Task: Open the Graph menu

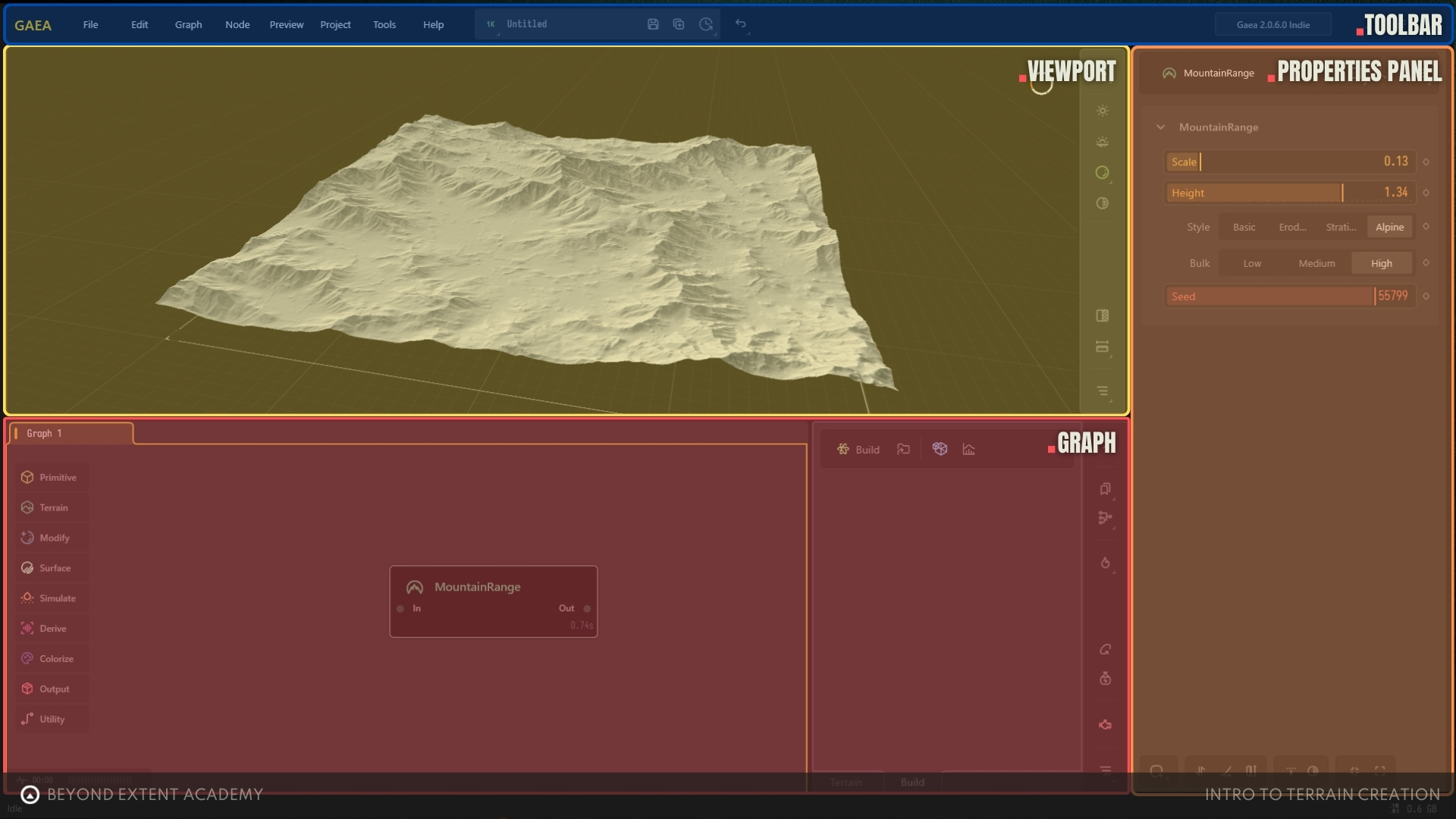Action: point(188,24)
